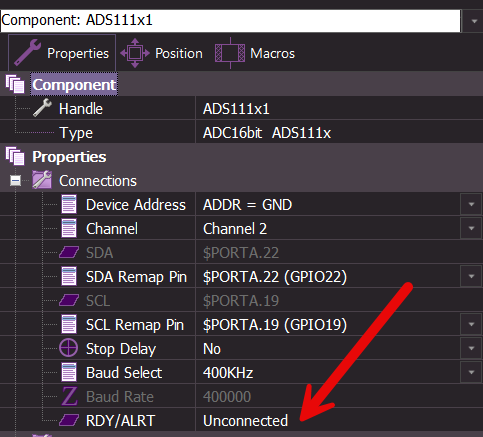Click the SCL Remap Pin list icon
The image size is (483, 437).
69,324
